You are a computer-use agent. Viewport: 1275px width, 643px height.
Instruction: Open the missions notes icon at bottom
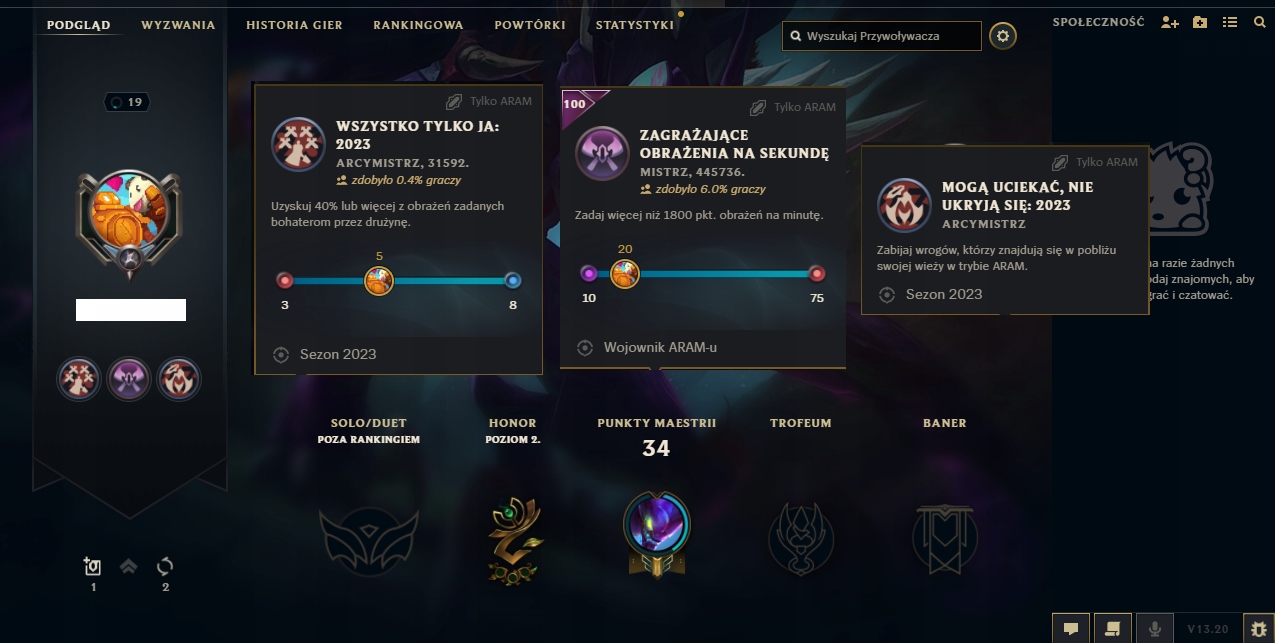coord(1112,628)
